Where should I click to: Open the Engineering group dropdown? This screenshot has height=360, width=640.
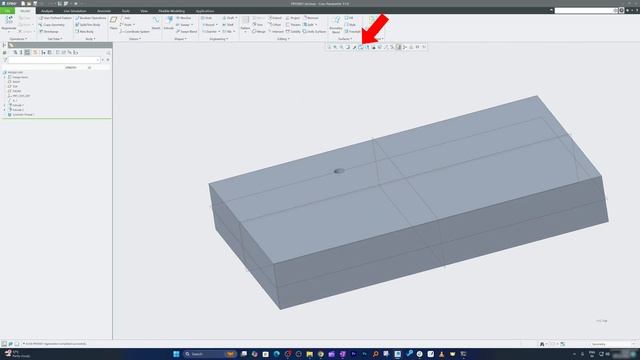tap(218, 39)
